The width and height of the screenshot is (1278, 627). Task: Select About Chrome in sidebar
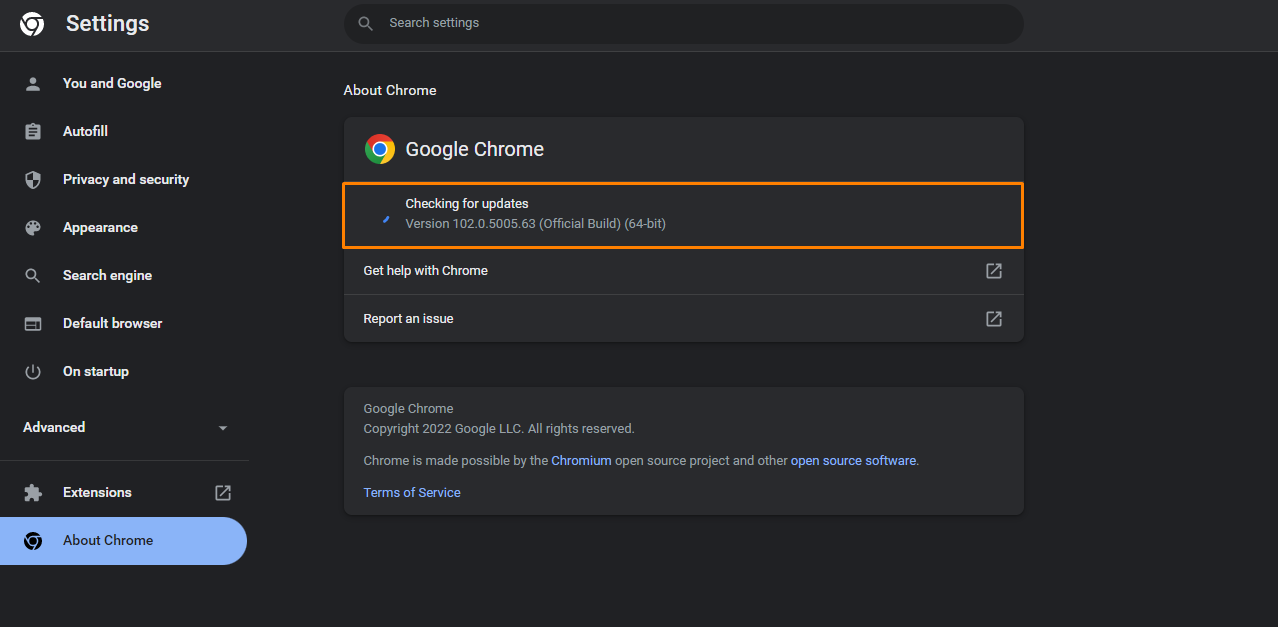pos(123,541)
